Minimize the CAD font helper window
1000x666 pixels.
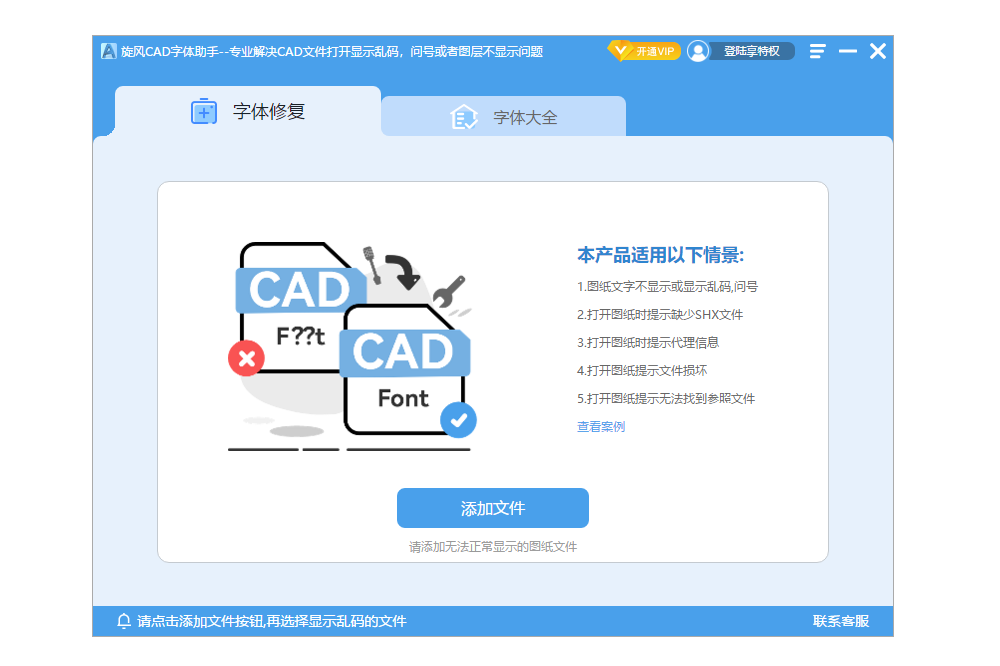(848, 51)
